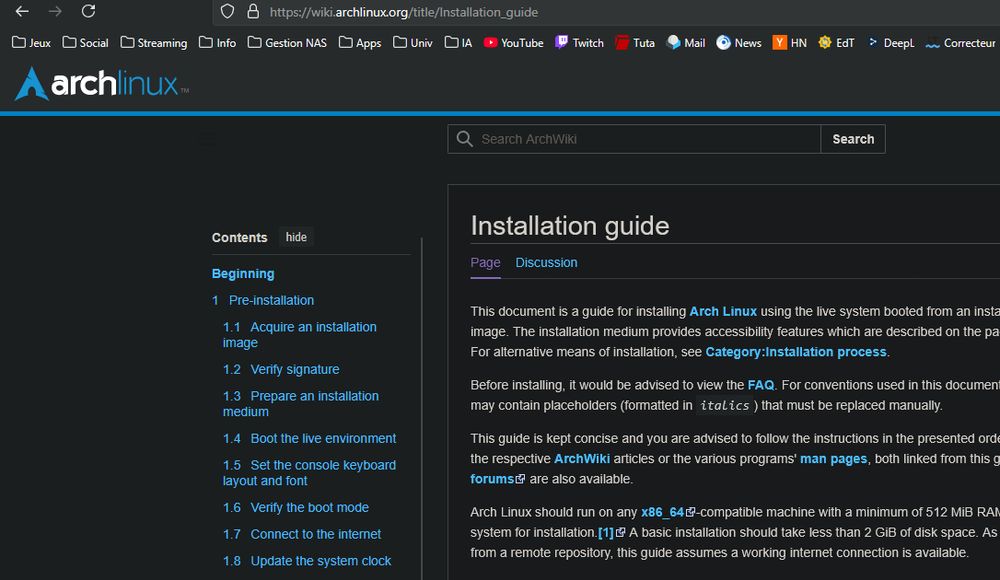Reload the current page
Image resolution: width=1000 pixels, height=580 pixels.
88,13
